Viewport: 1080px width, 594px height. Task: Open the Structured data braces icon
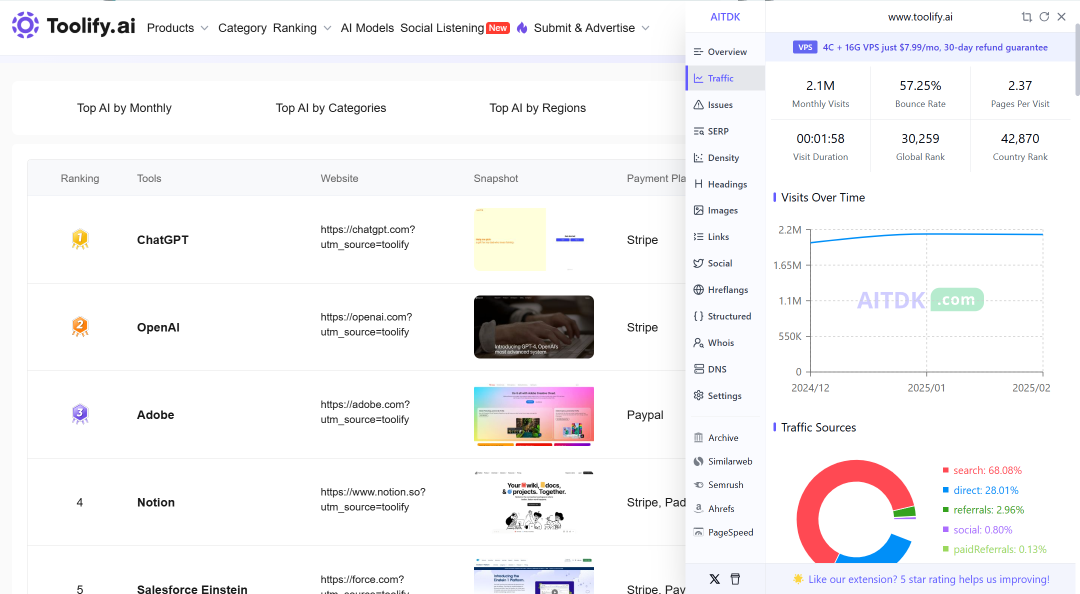tap(698, 316)
